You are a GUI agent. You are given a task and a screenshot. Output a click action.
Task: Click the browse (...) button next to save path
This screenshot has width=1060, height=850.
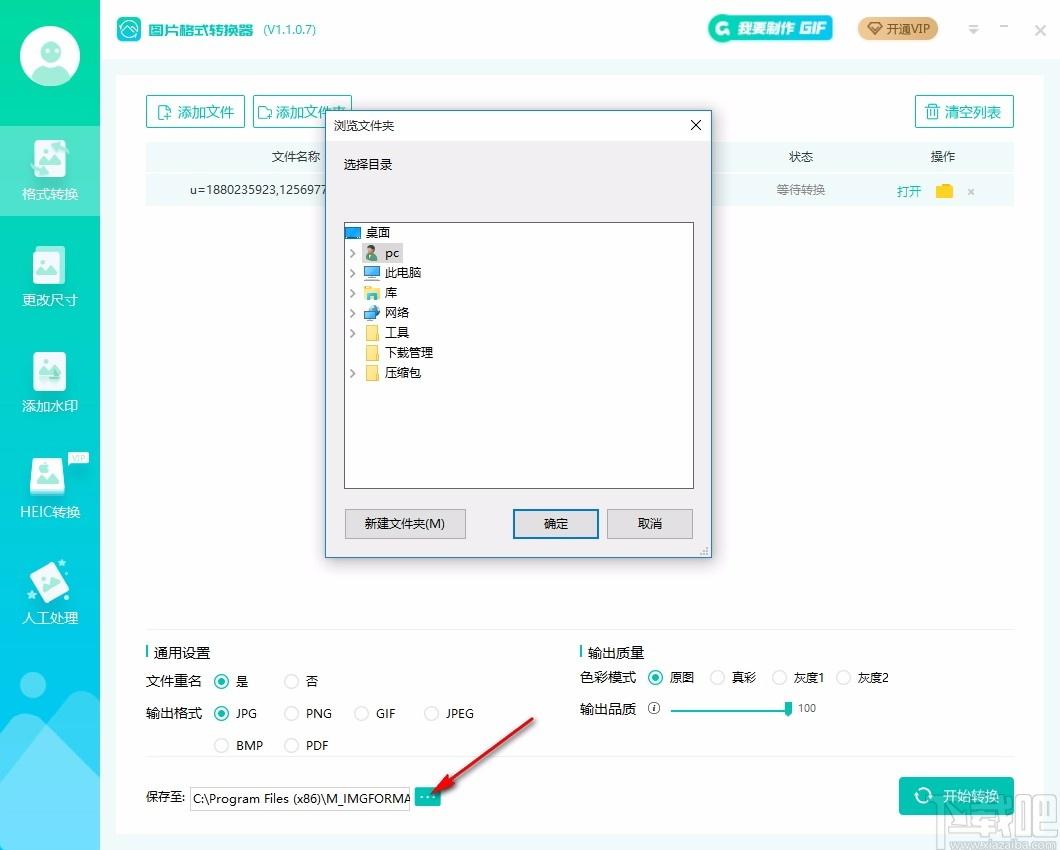427,797
